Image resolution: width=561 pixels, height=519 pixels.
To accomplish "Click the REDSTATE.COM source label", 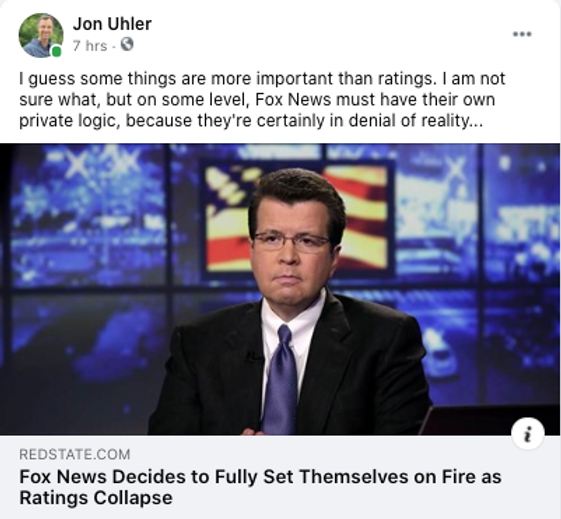I will [x=75, y=454].
